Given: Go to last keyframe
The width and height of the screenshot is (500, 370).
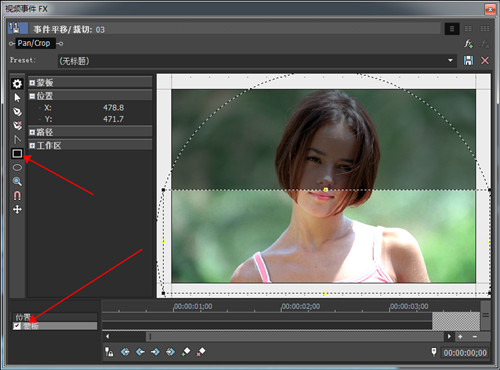Looking at the screenshot, I should (170, 352).
